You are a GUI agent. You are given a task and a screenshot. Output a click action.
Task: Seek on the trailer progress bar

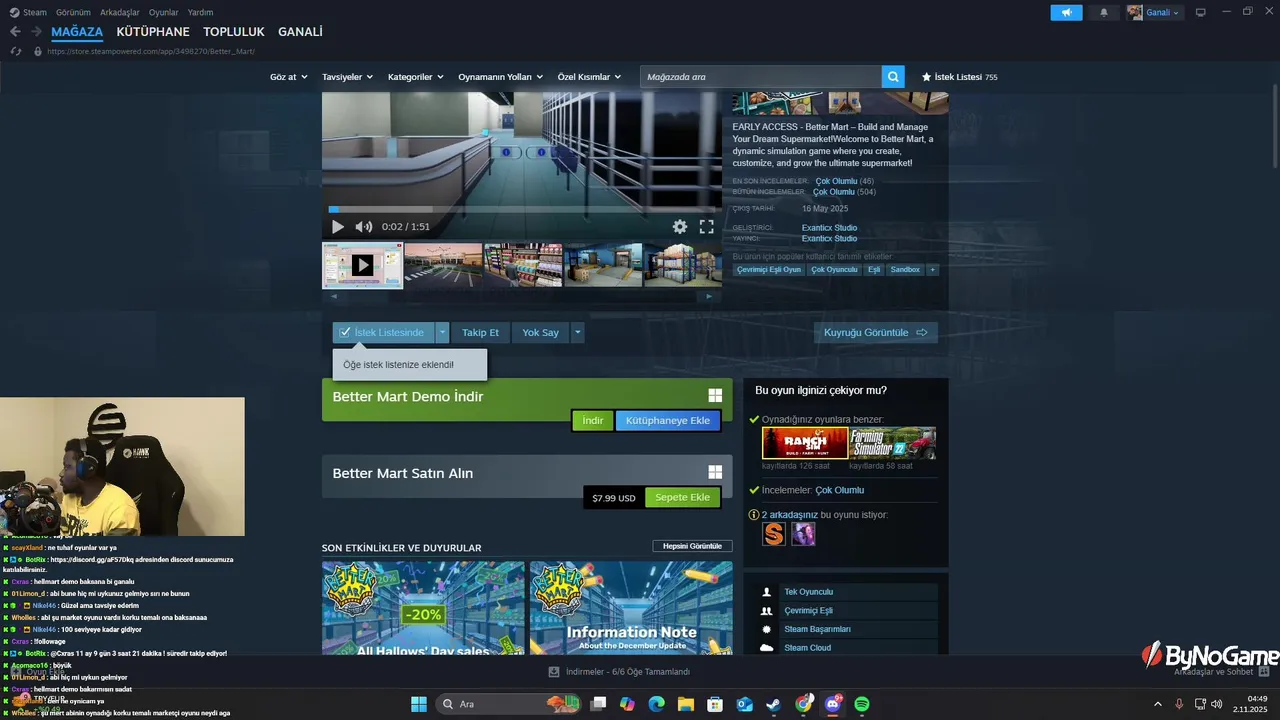pyautogui.click(x=522, y=209)
